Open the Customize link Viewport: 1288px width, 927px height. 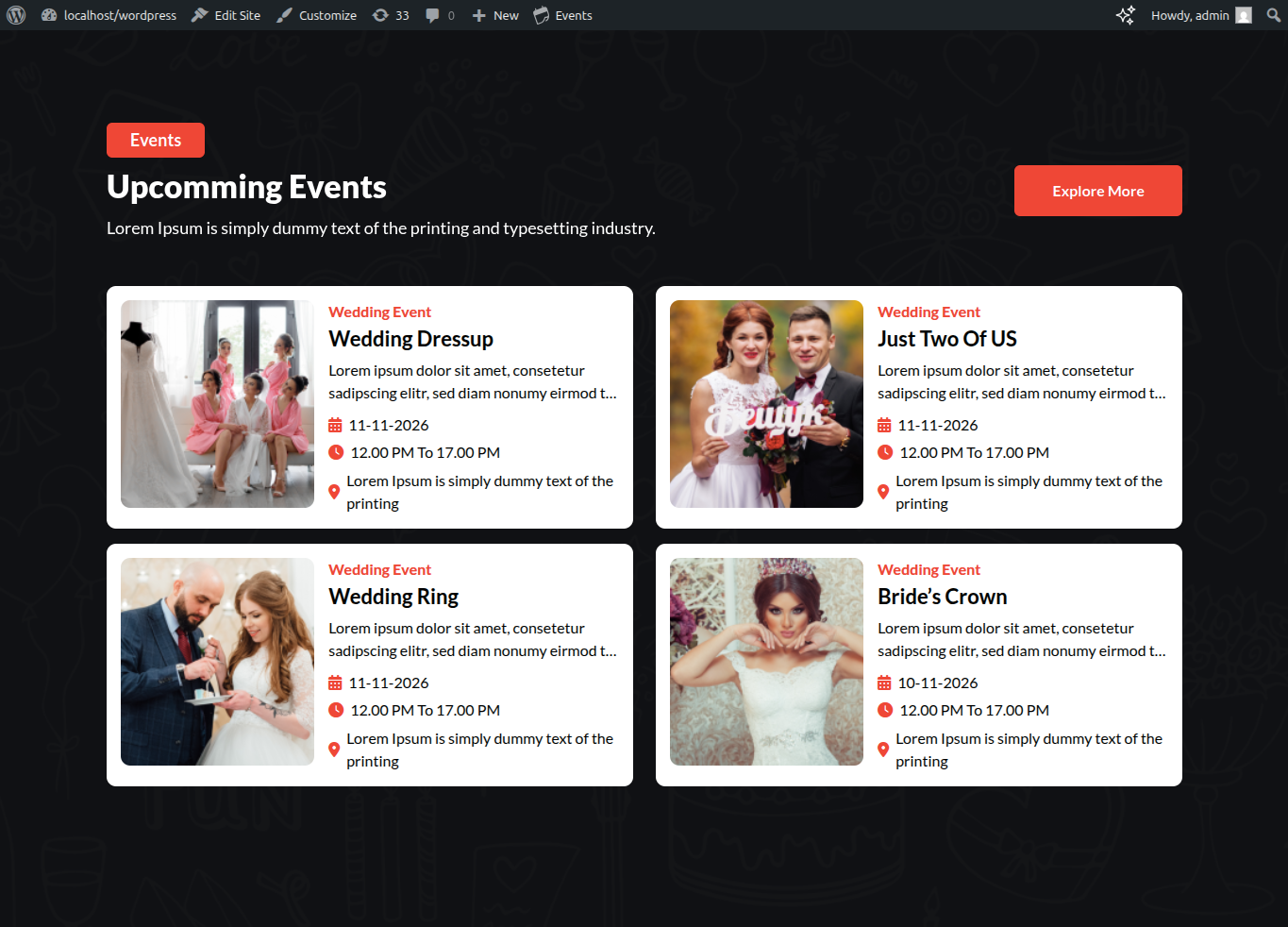316,15
